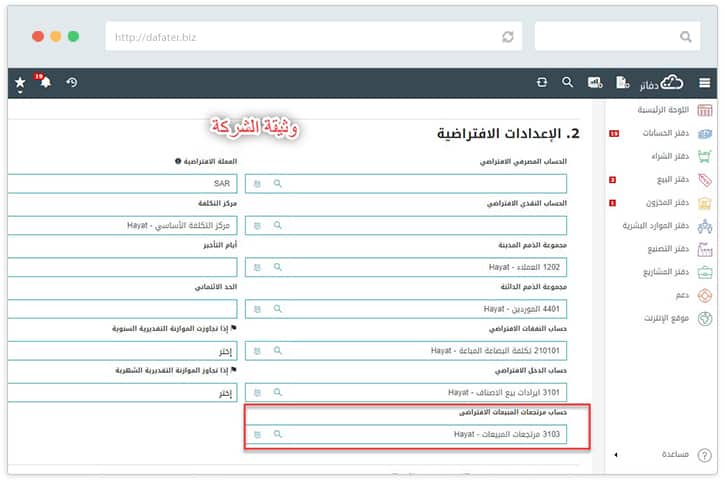Click the help question mark icon
This screenshot has height=485, width=725.
704,455
